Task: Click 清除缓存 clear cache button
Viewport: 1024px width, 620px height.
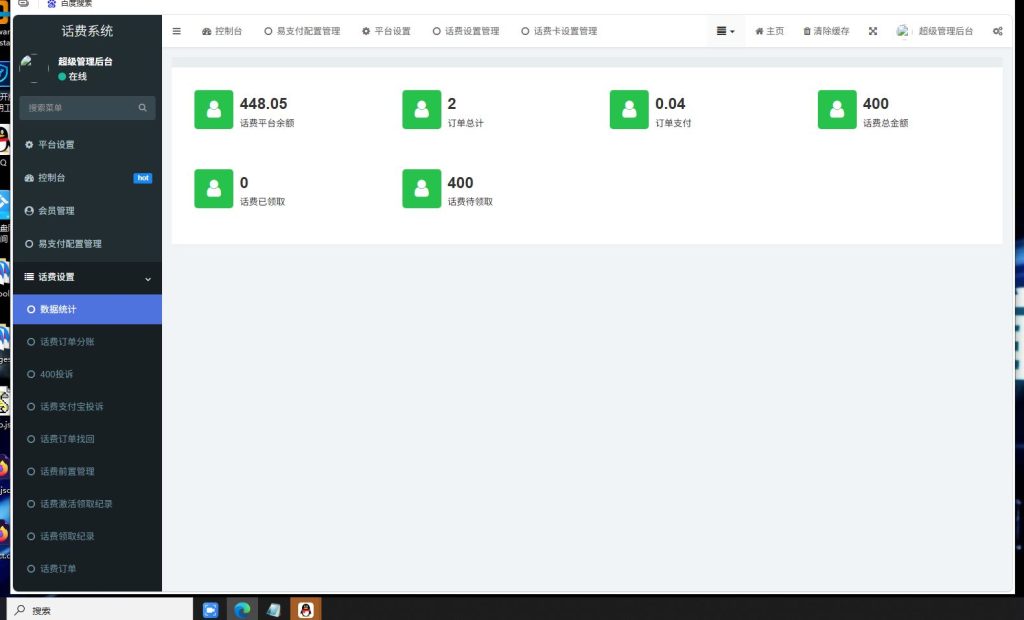Action: (x=826, y=31)
